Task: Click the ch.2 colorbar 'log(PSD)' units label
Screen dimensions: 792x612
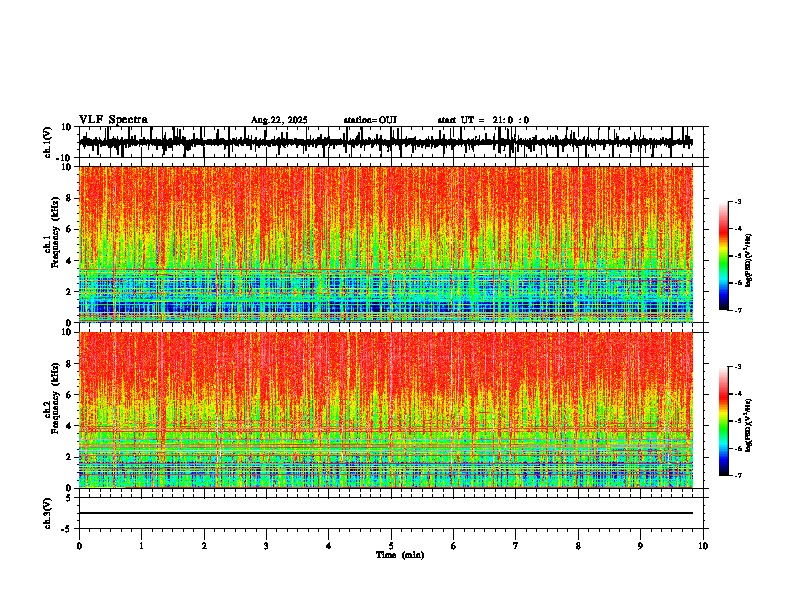Action: click(749, 425)
